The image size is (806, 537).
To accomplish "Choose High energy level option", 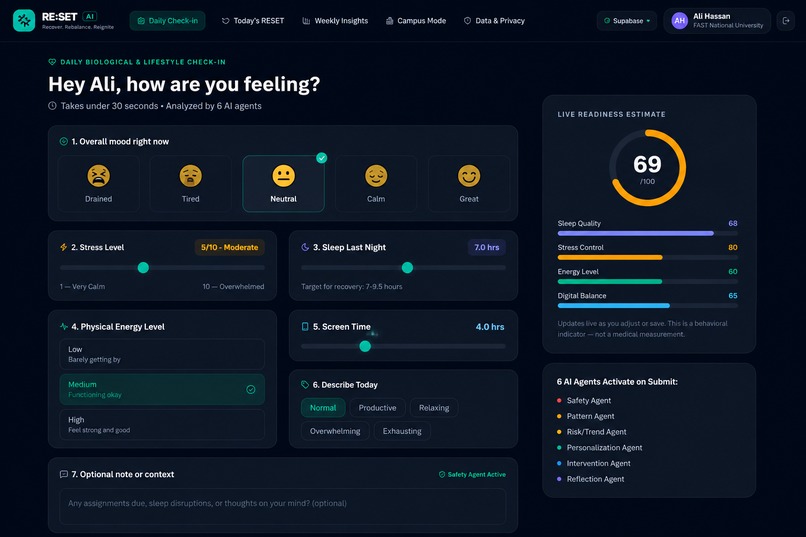I will tap(162, 424).
